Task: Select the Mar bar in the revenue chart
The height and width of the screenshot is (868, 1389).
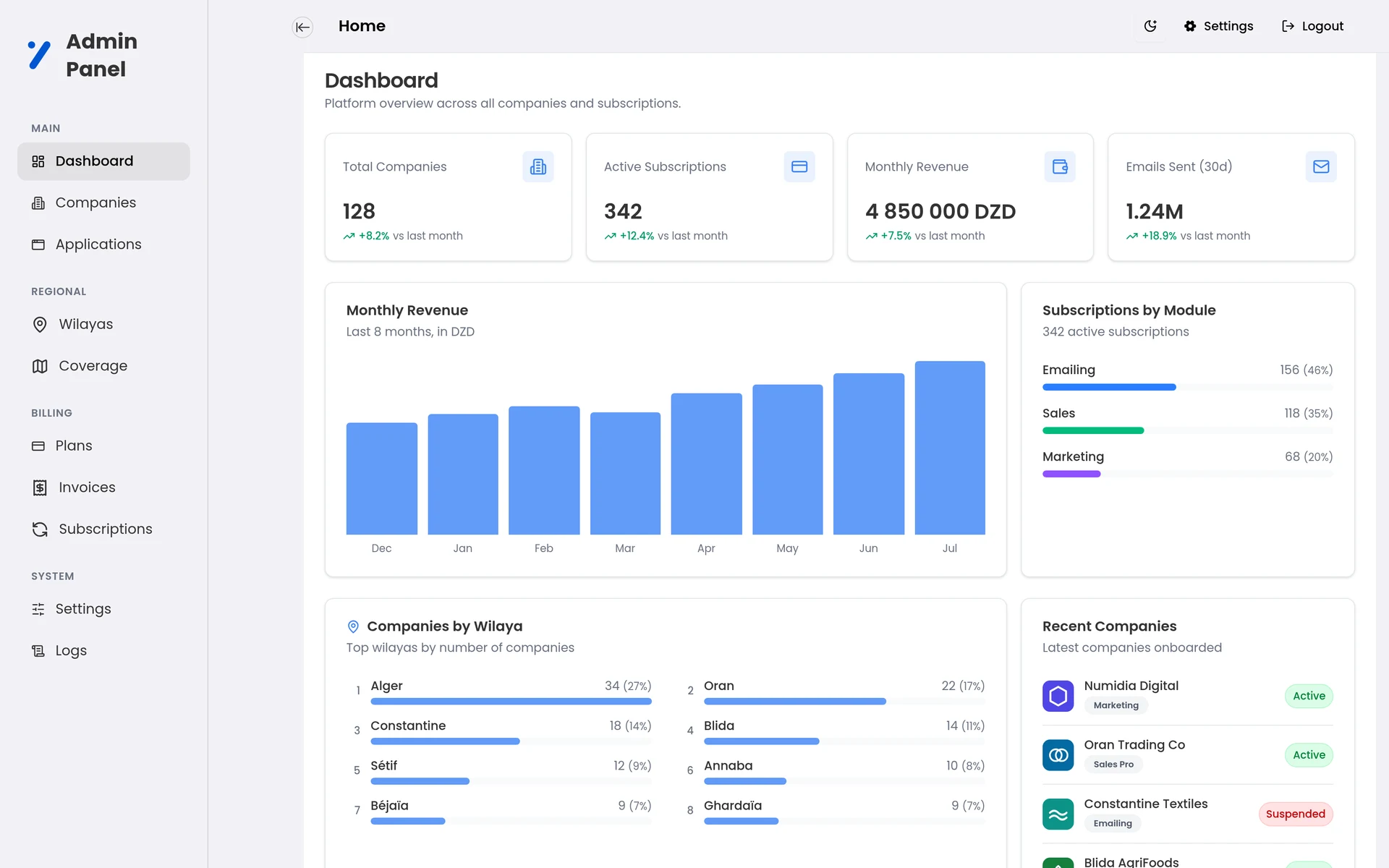Action: (x=625, y=474)
